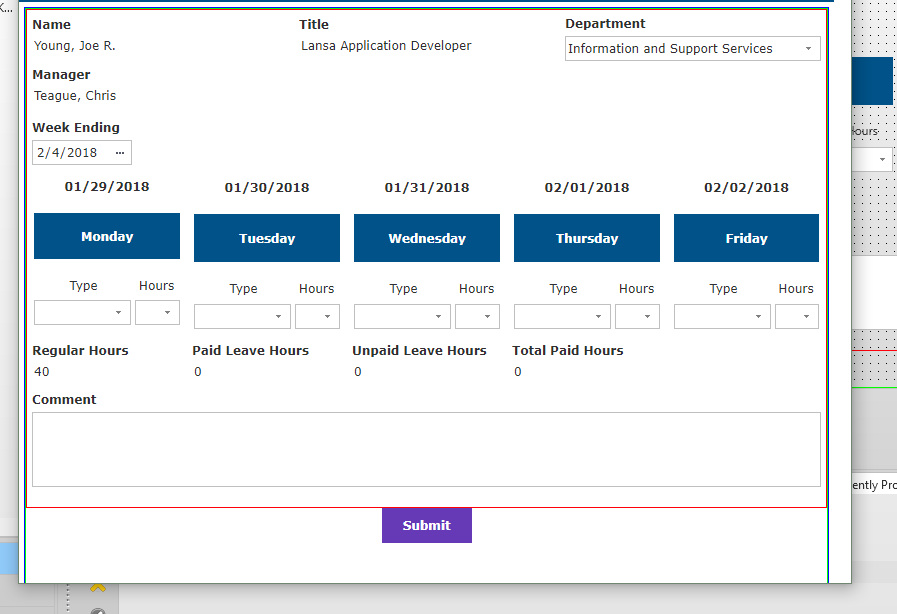The image size is (897, 614).
Task: Click the Friday button
Action: click(747, 238)
